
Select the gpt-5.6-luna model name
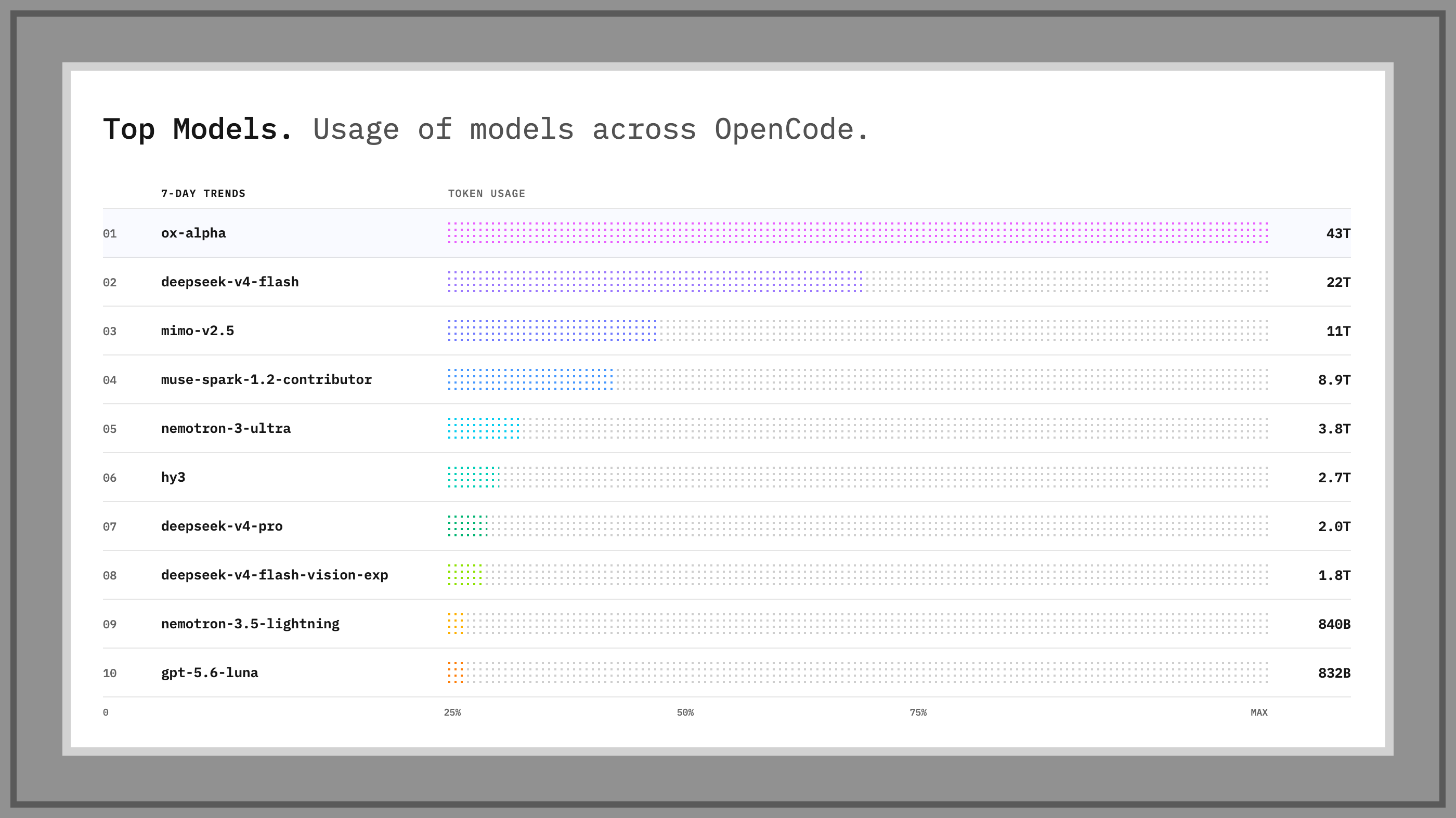(210, 673)
